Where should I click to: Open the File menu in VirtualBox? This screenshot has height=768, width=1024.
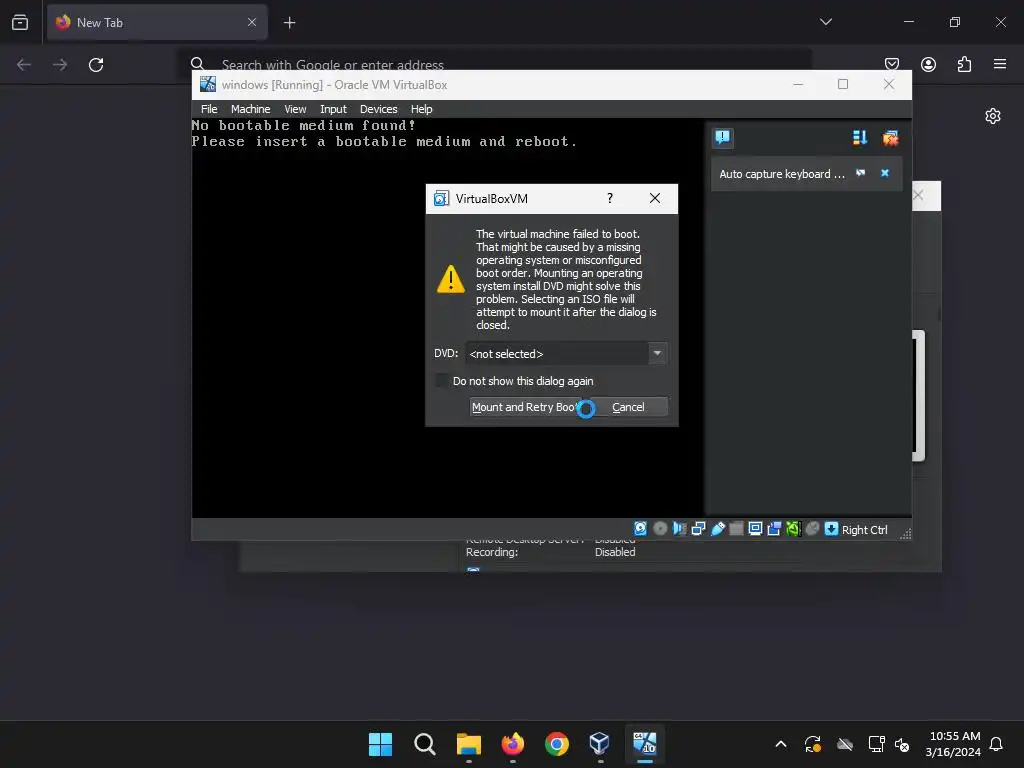point(209,109)
